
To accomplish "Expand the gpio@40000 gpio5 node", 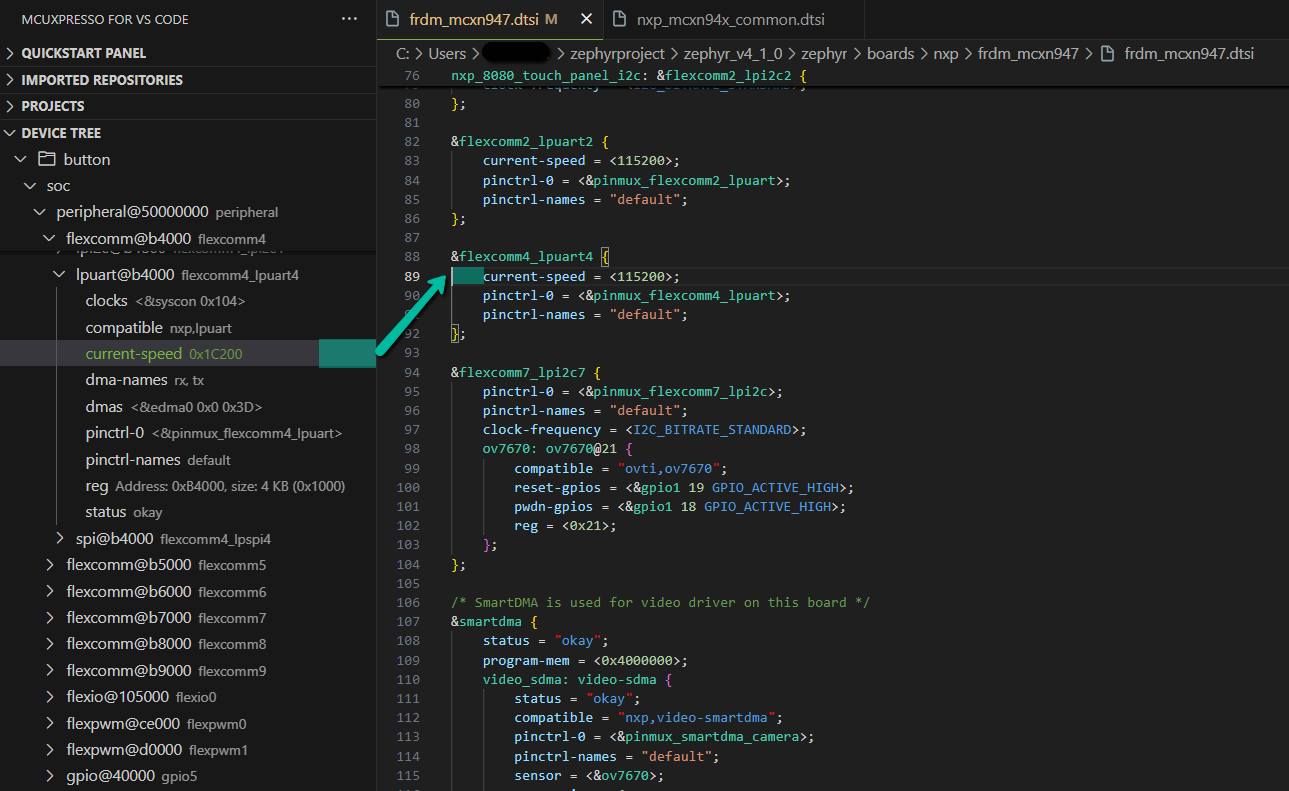I will click(48, 775).
